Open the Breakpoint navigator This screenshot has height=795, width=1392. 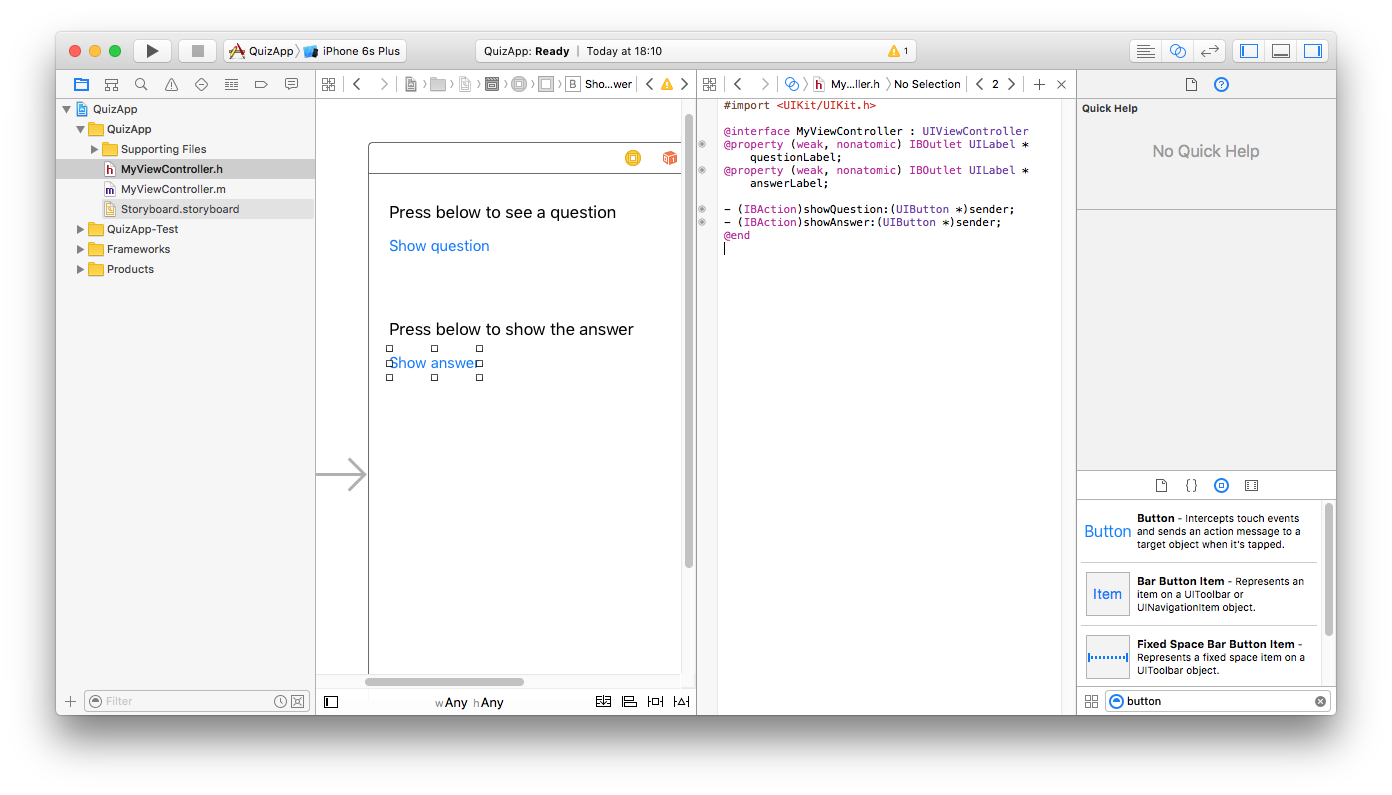pos(261,85)
